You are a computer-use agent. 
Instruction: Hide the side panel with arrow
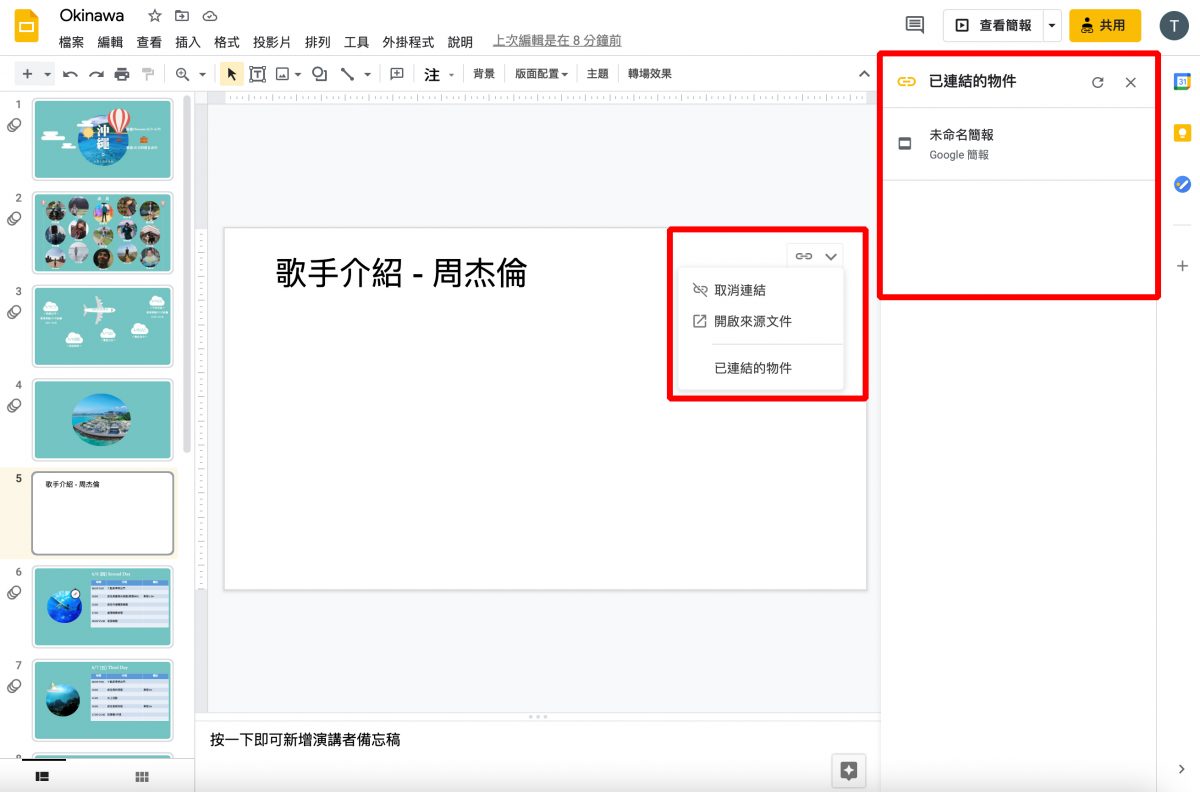point(1182,769)
